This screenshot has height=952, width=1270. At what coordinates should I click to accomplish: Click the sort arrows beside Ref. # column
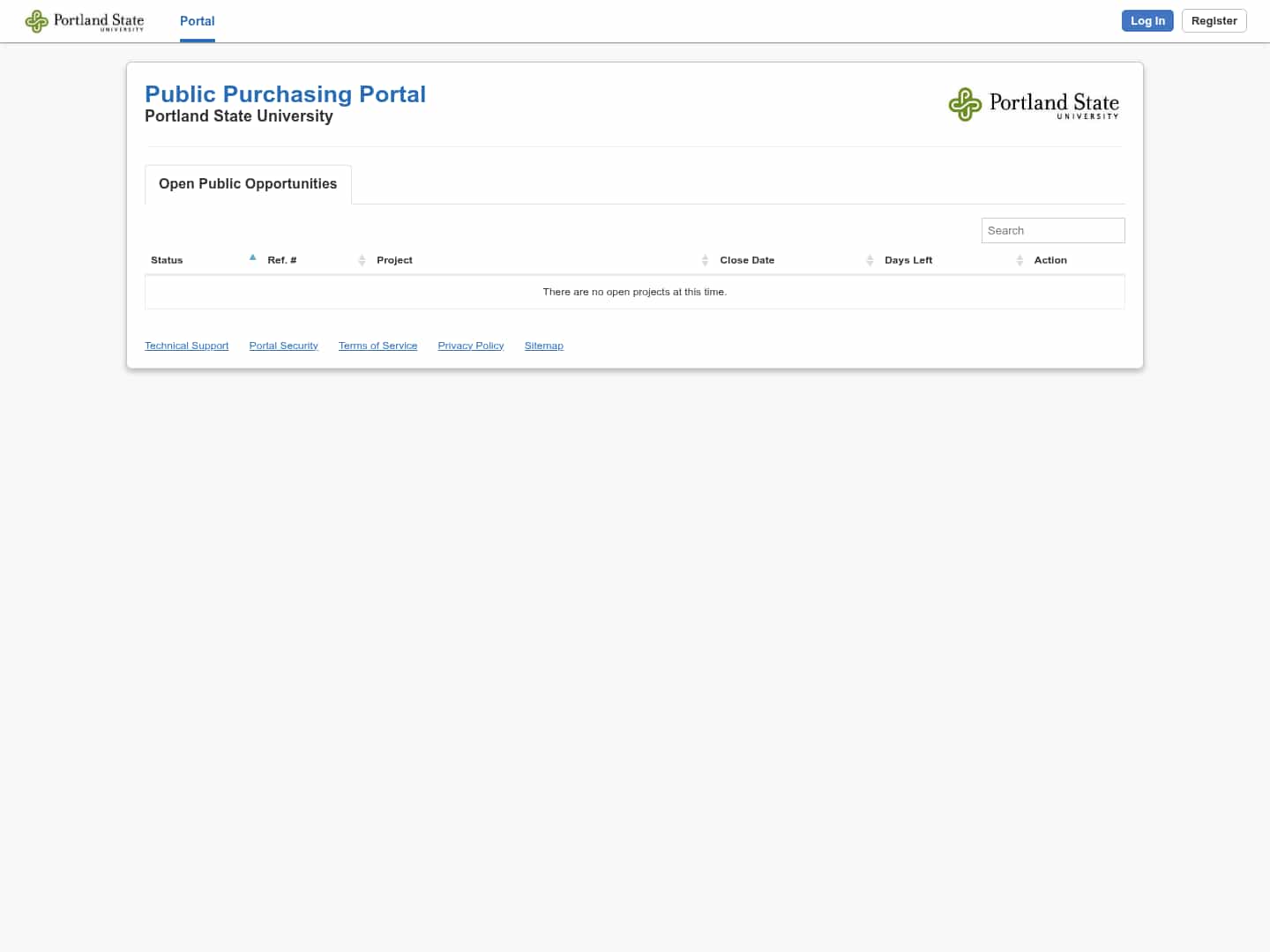(x=362, y=260)
